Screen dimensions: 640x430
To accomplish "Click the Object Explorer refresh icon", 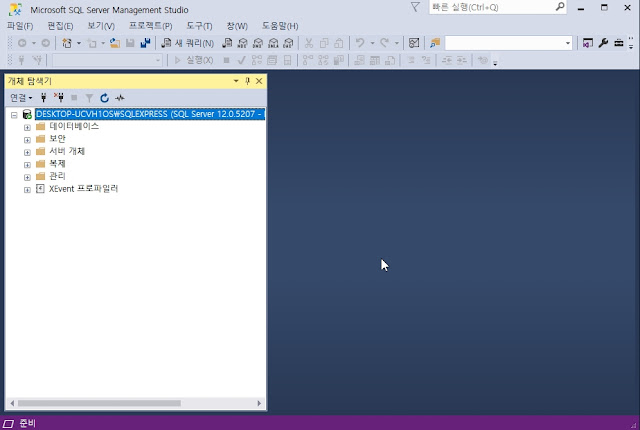I will tap(104, 98).
